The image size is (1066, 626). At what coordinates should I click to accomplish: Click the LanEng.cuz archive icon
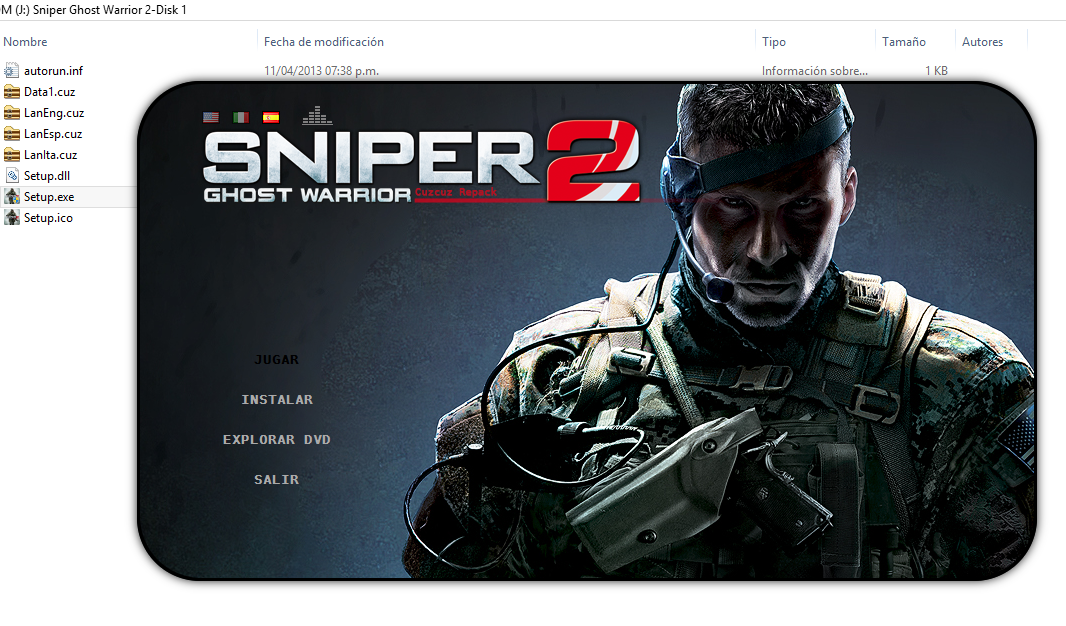(12, 113)
